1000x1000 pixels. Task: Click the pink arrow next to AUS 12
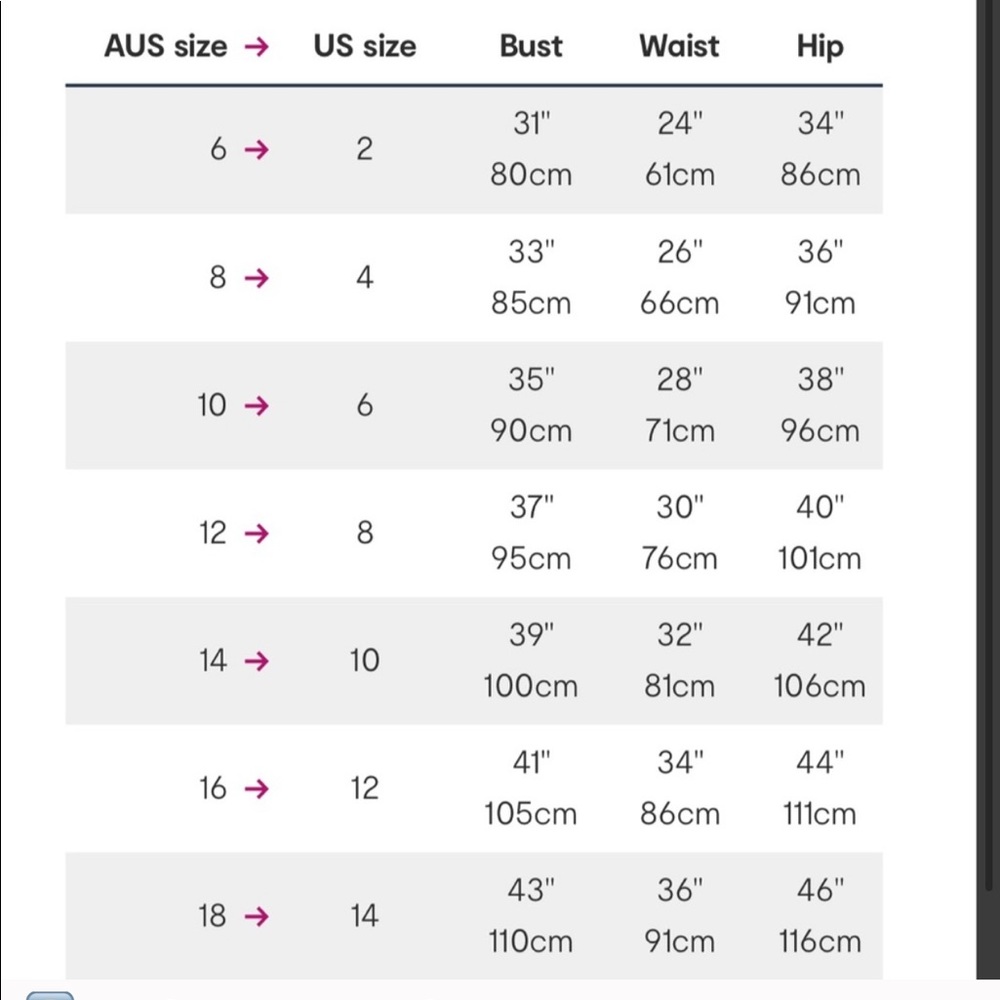[x=257, y=534]
